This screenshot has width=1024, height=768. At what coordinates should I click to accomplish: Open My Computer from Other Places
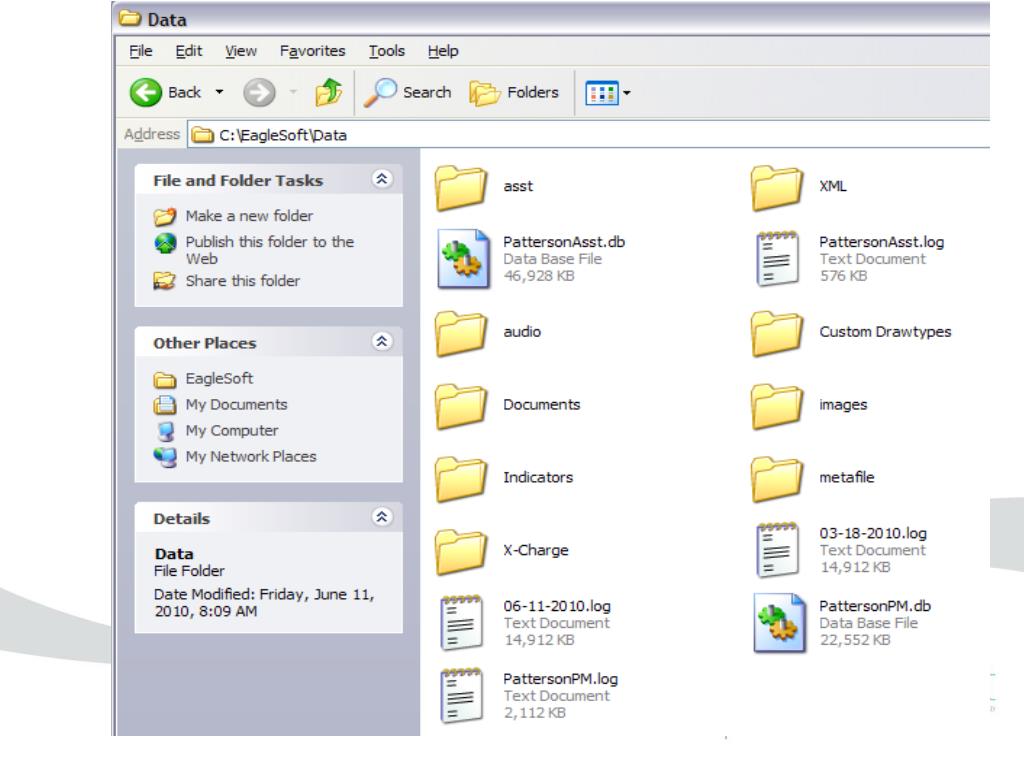(x=232, y=430)
